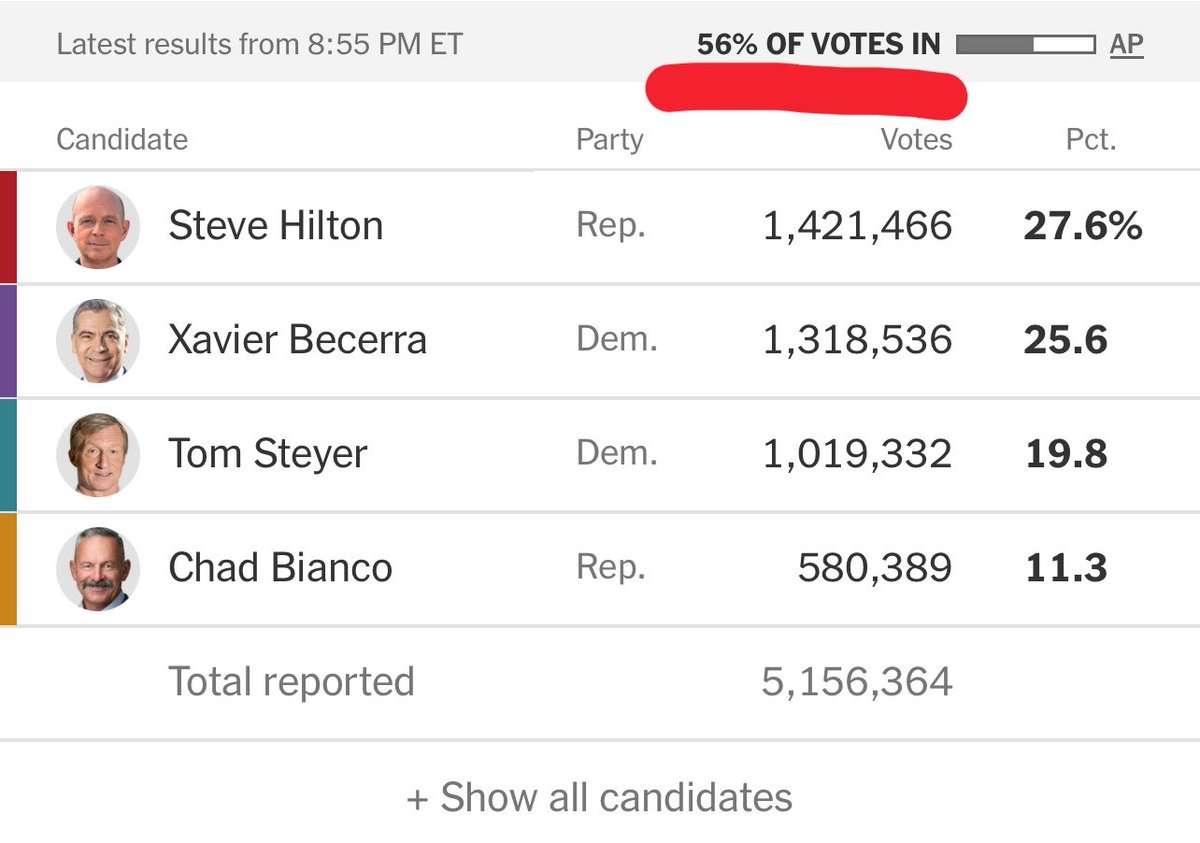The width and height of the screenshot is (1200, 843).
Task: Click the purple color bar beside the second row
Action: (x=8, y=341)
